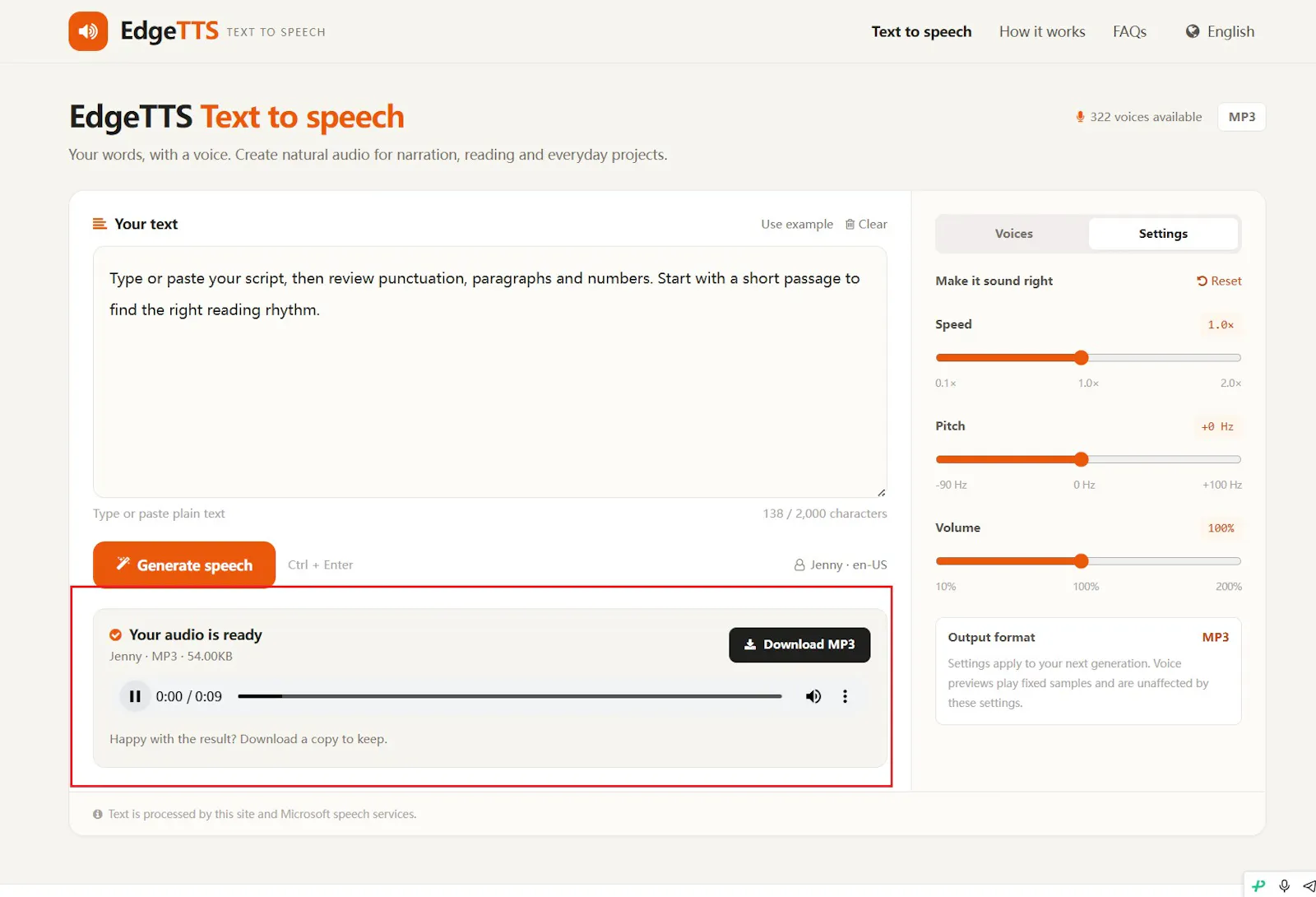Image resolution: width=1316 pixels, height=897 pixels.
Task: Click the Use example link
Action: [x=797, y=224]
